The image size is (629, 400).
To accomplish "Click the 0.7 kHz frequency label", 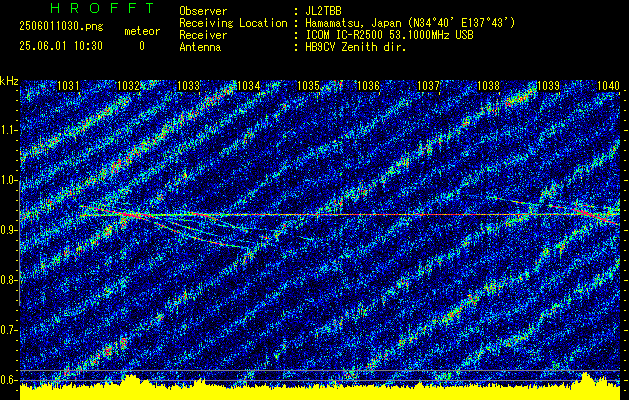I will tap(8, 330).
